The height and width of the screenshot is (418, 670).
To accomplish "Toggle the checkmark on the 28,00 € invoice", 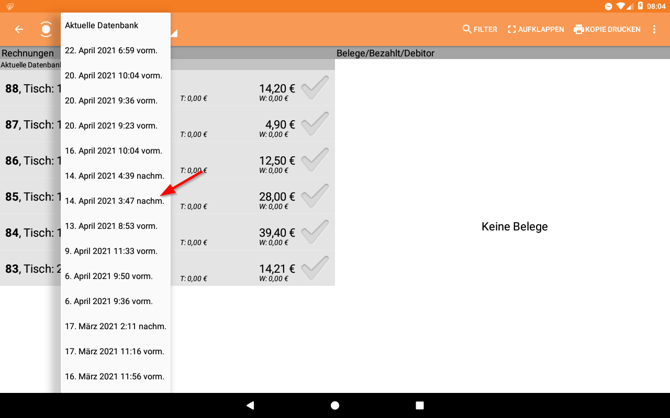I will coord(315,196).
